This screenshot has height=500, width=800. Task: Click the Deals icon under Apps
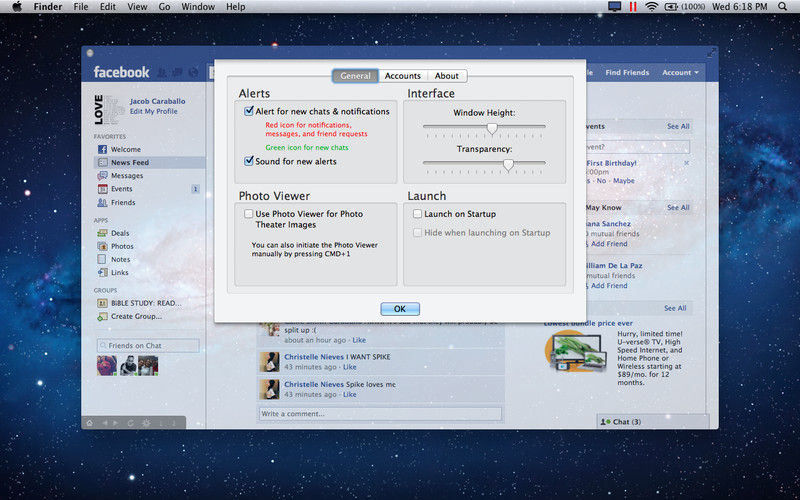click(x=102, y=233)
